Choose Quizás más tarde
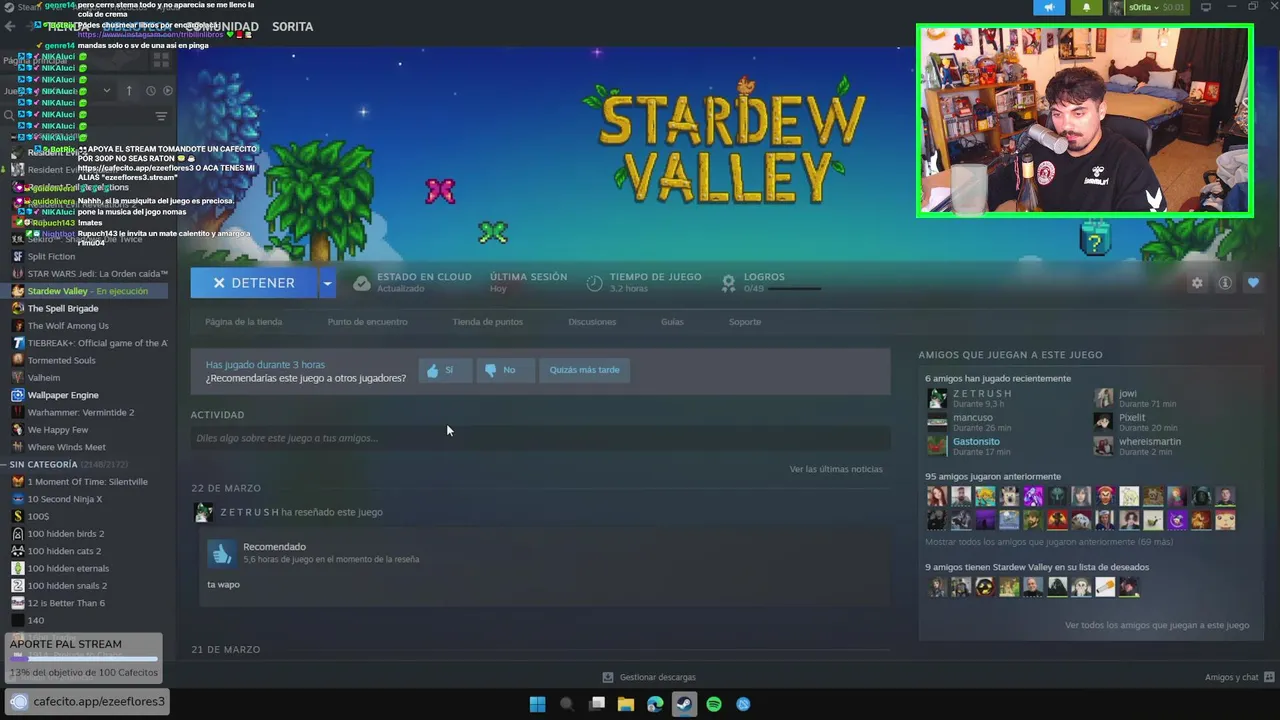This screenshot has height=720, width=1280. pyautogui.click(x=584, y=370)
